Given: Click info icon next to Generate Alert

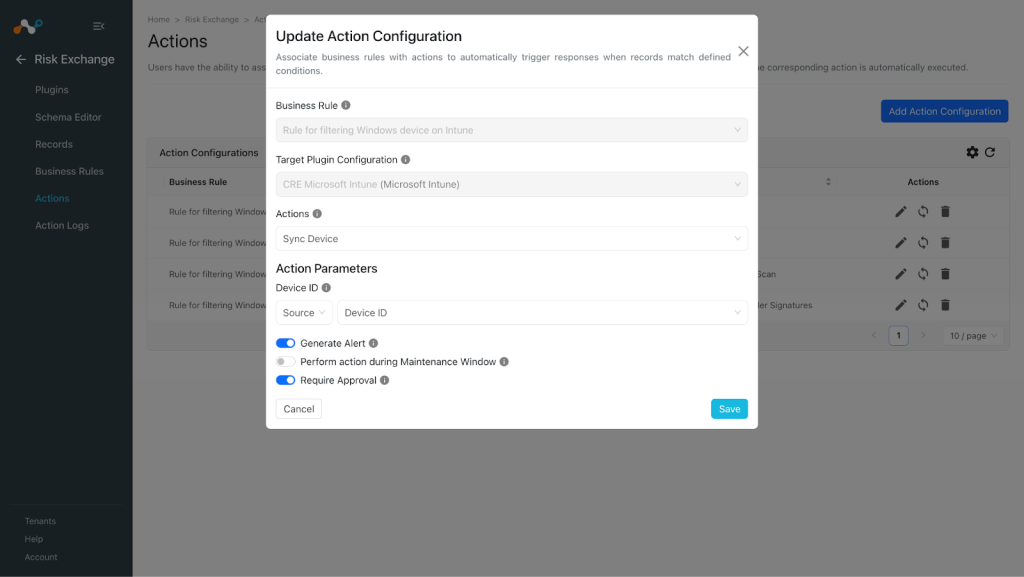Looking at the screenshot, I should (374, 343).
